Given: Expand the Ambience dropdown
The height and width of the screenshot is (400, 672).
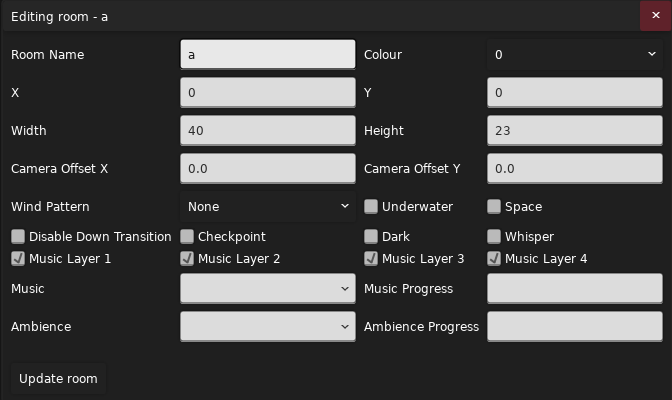Looking at the screenshot, I should pyautogui.click(x=267, y=327).
